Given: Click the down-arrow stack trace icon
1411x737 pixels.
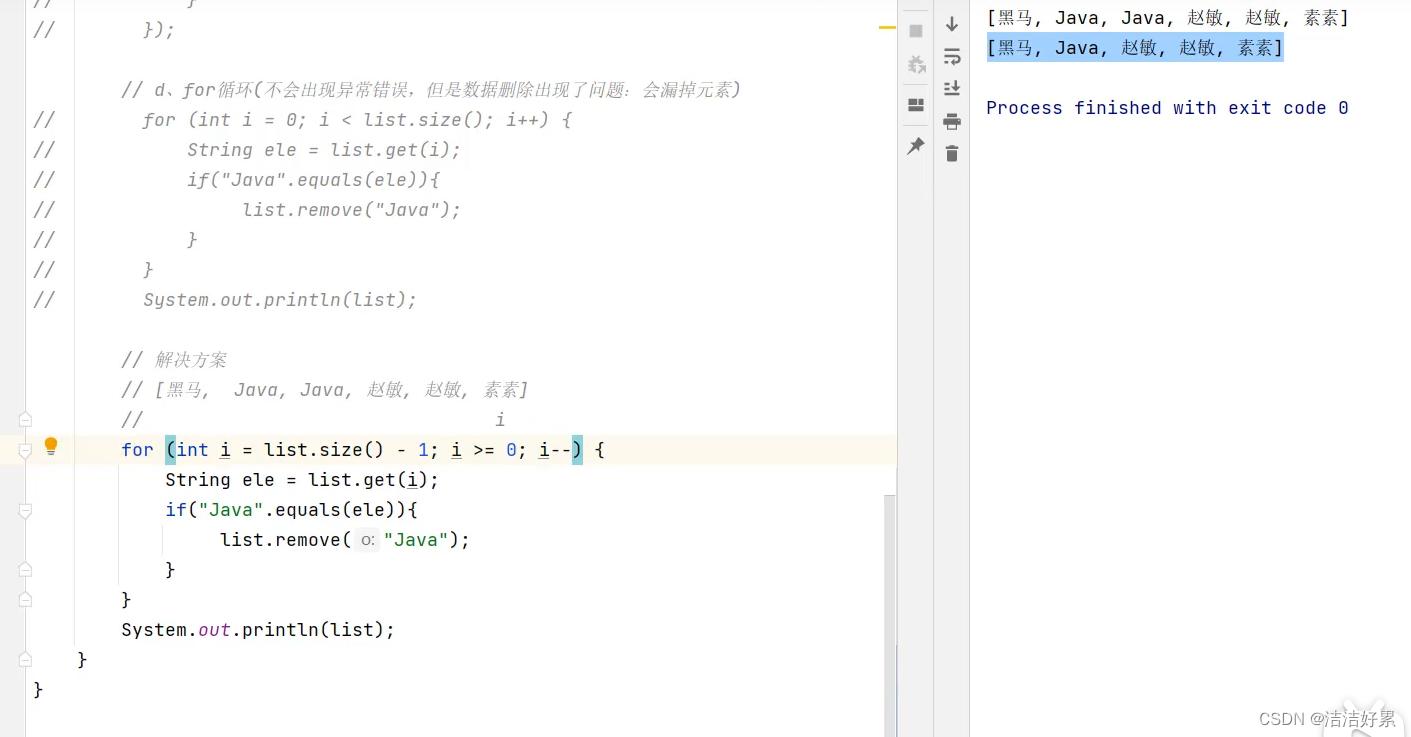Looking at the screenshot, I should tap(952, 24).
